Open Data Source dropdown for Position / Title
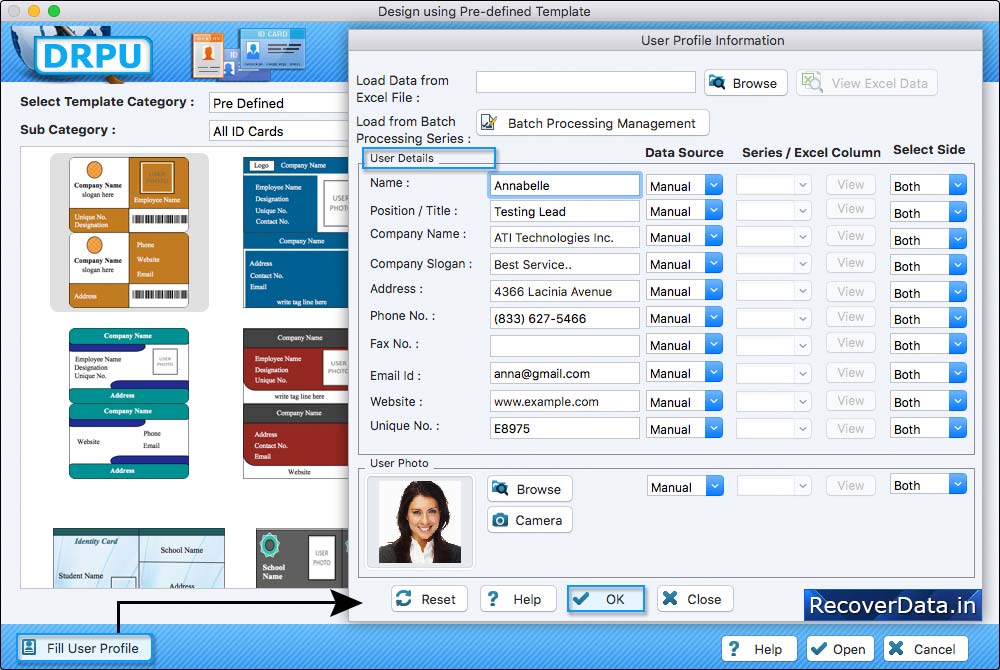This screenshot has width=1000, height=670. click(684, 211)
